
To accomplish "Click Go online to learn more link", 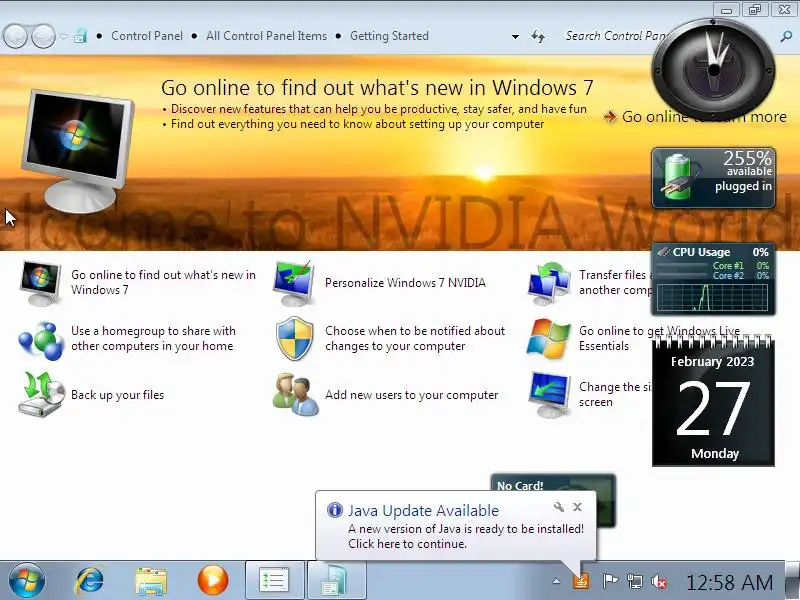I will tap(704, 117).
